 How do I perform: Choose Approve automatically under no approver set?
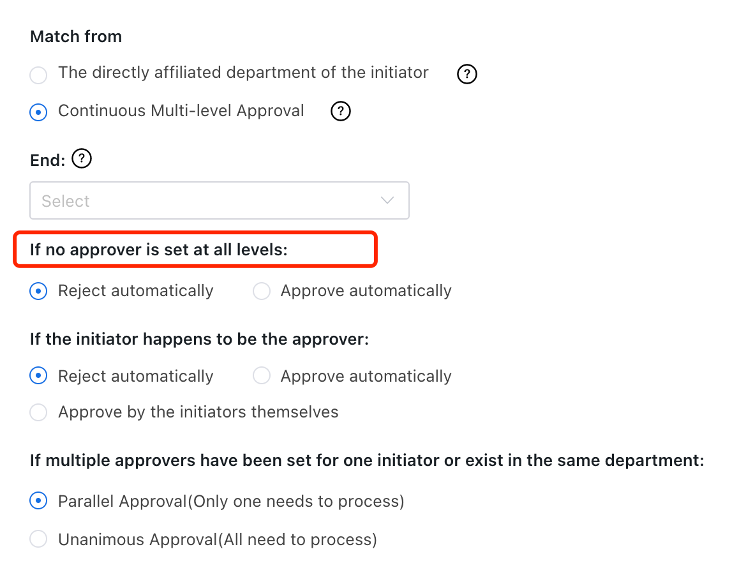[x=261, y=292]
